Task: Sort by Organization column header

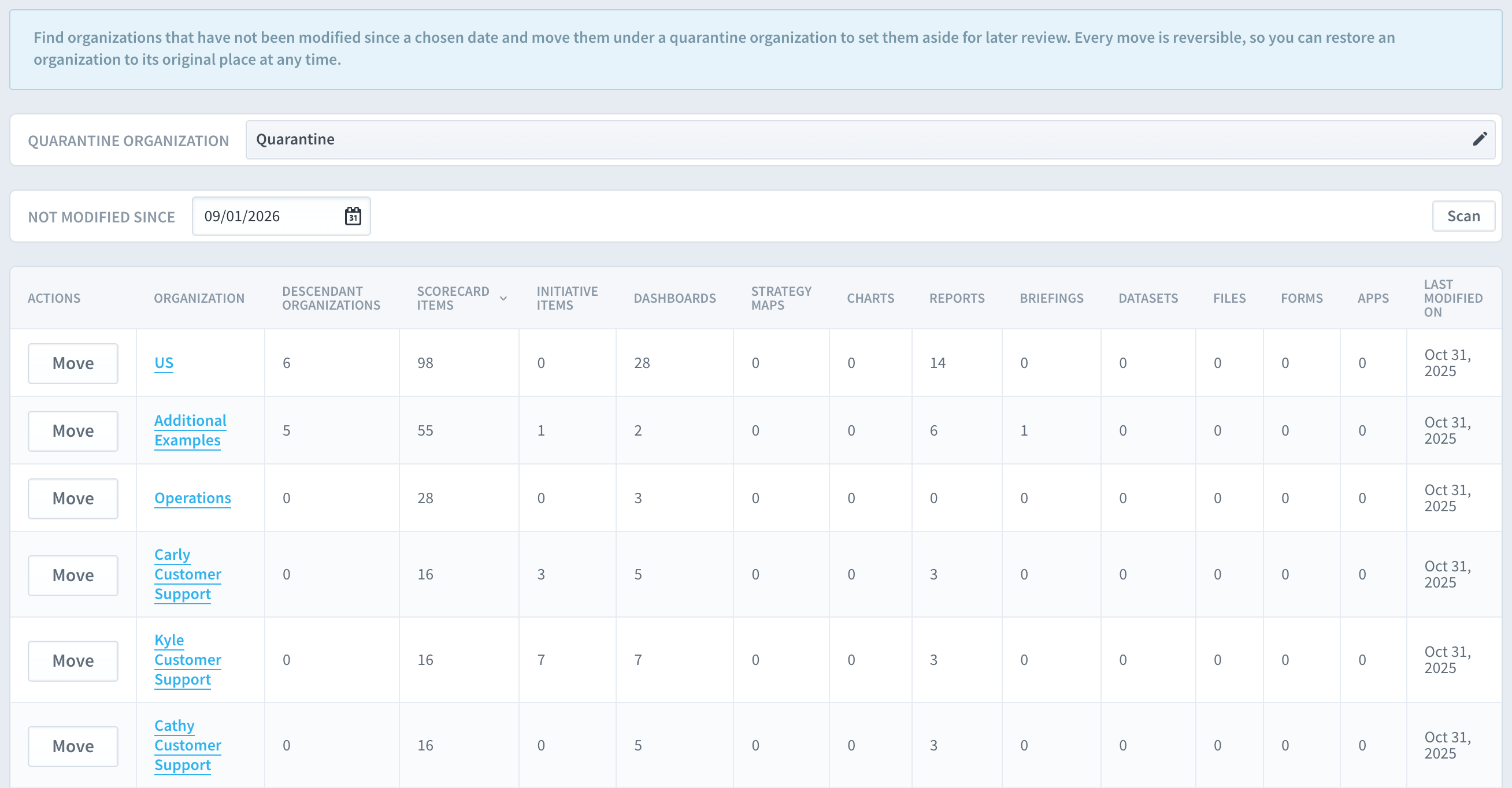Action: coord(199,298)
